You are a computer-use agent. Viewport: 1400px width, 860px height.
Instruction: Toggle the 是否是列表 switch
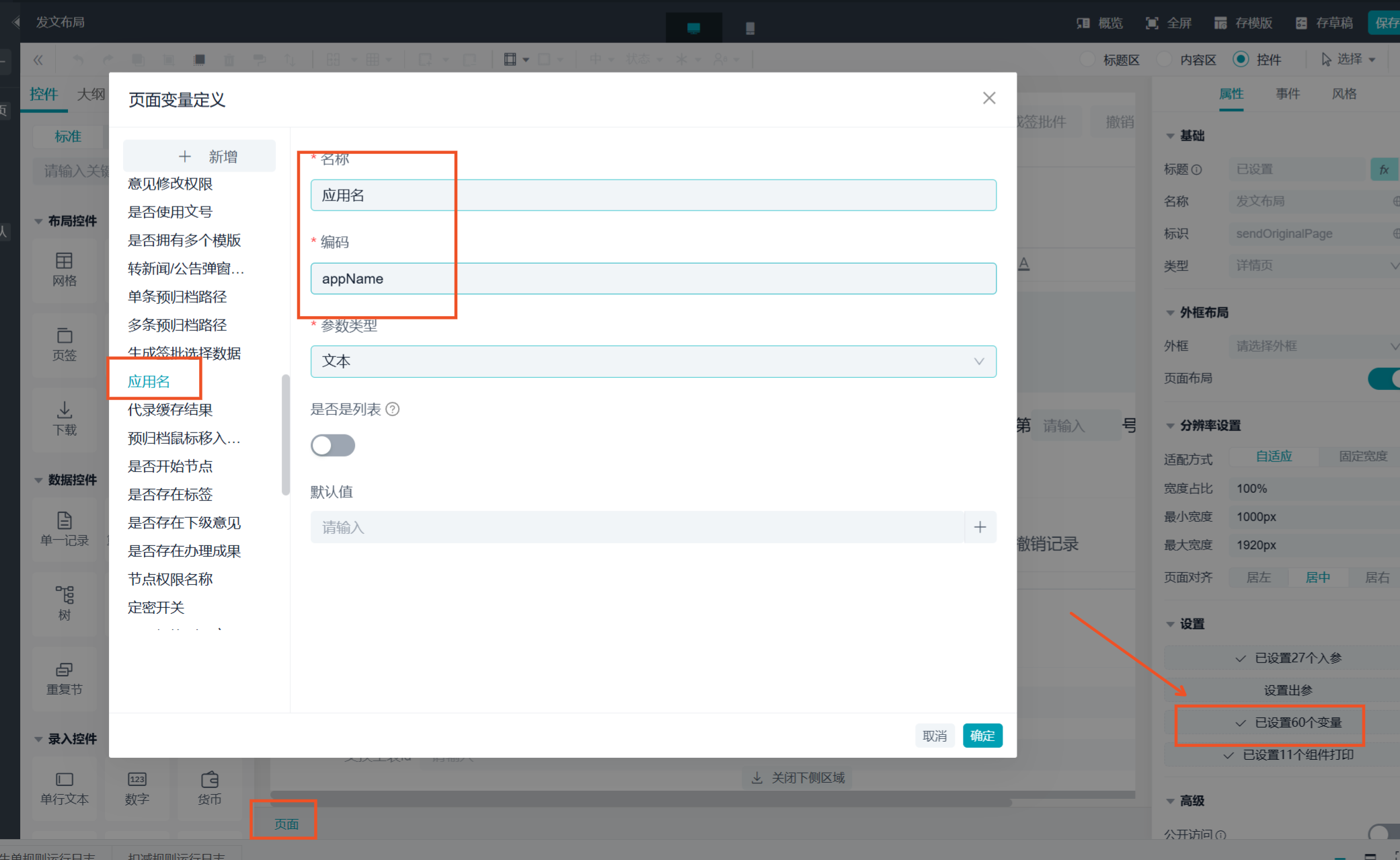pos(333,445)
